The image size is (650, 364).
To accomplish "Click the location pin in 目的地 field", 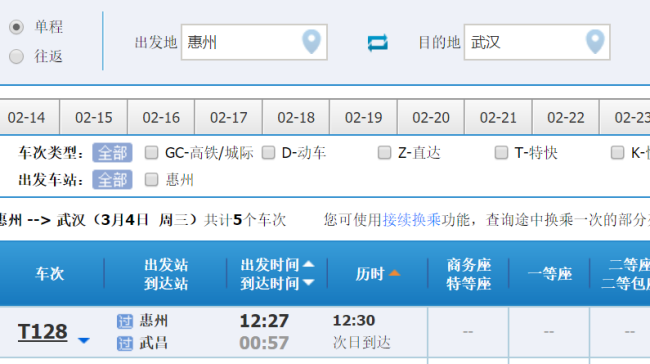I will click(x=595, y=42).
